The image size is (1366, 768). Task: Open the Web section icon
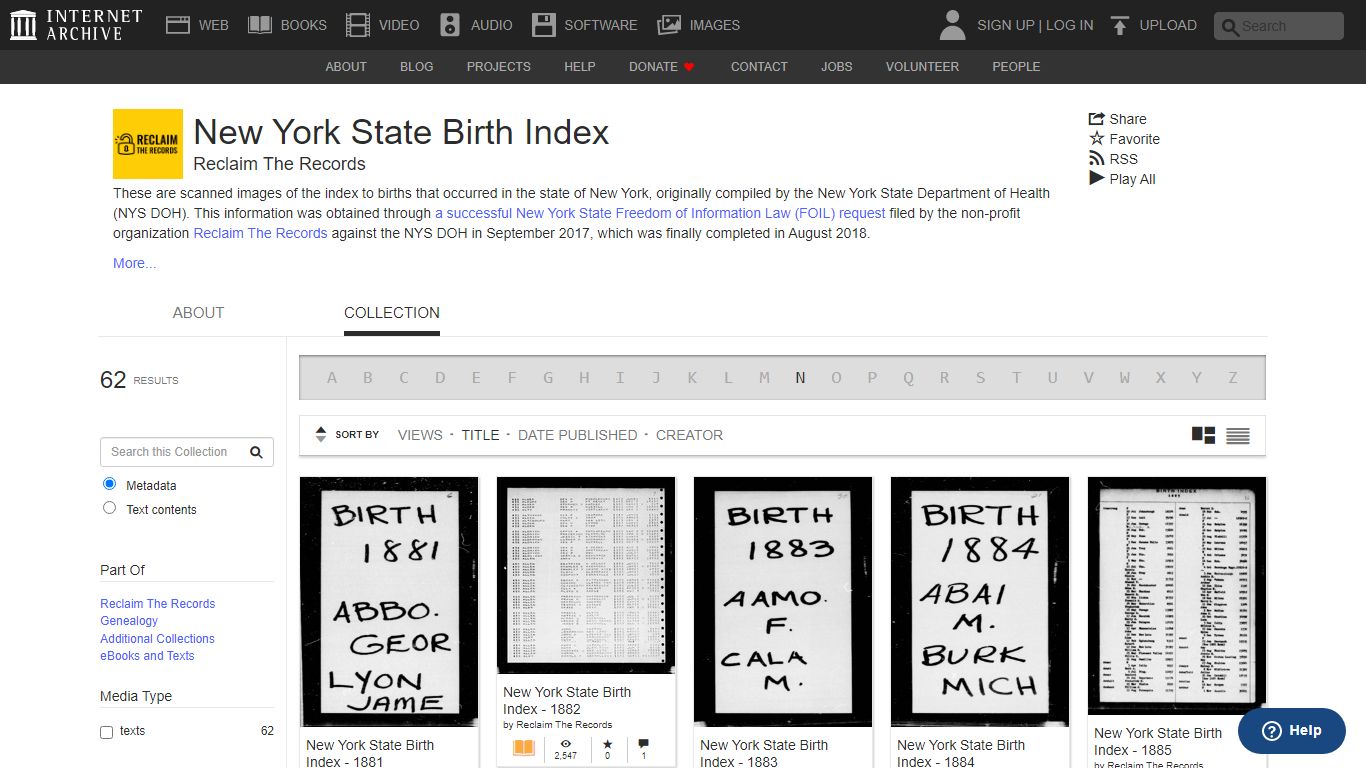tap(178, 25)
